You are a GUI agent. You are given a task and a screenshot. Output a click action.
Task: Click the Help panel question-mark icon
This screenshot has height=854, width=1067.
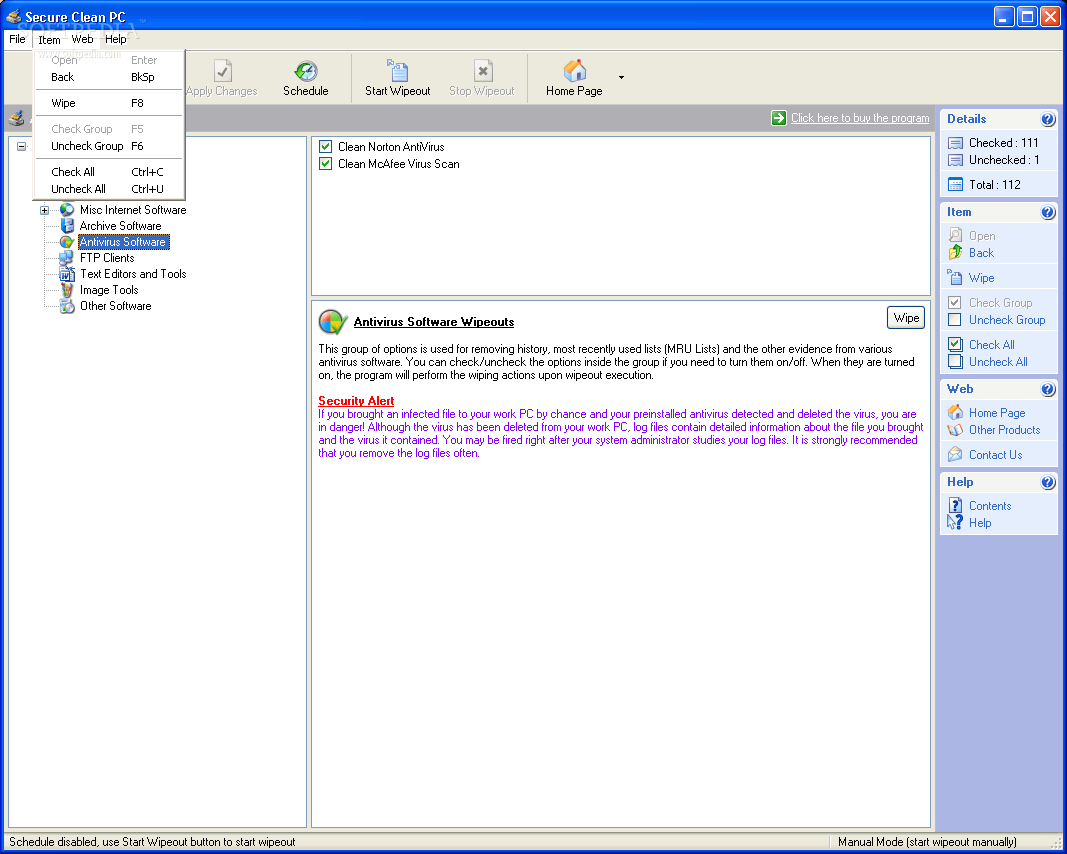click(1048, 482)
